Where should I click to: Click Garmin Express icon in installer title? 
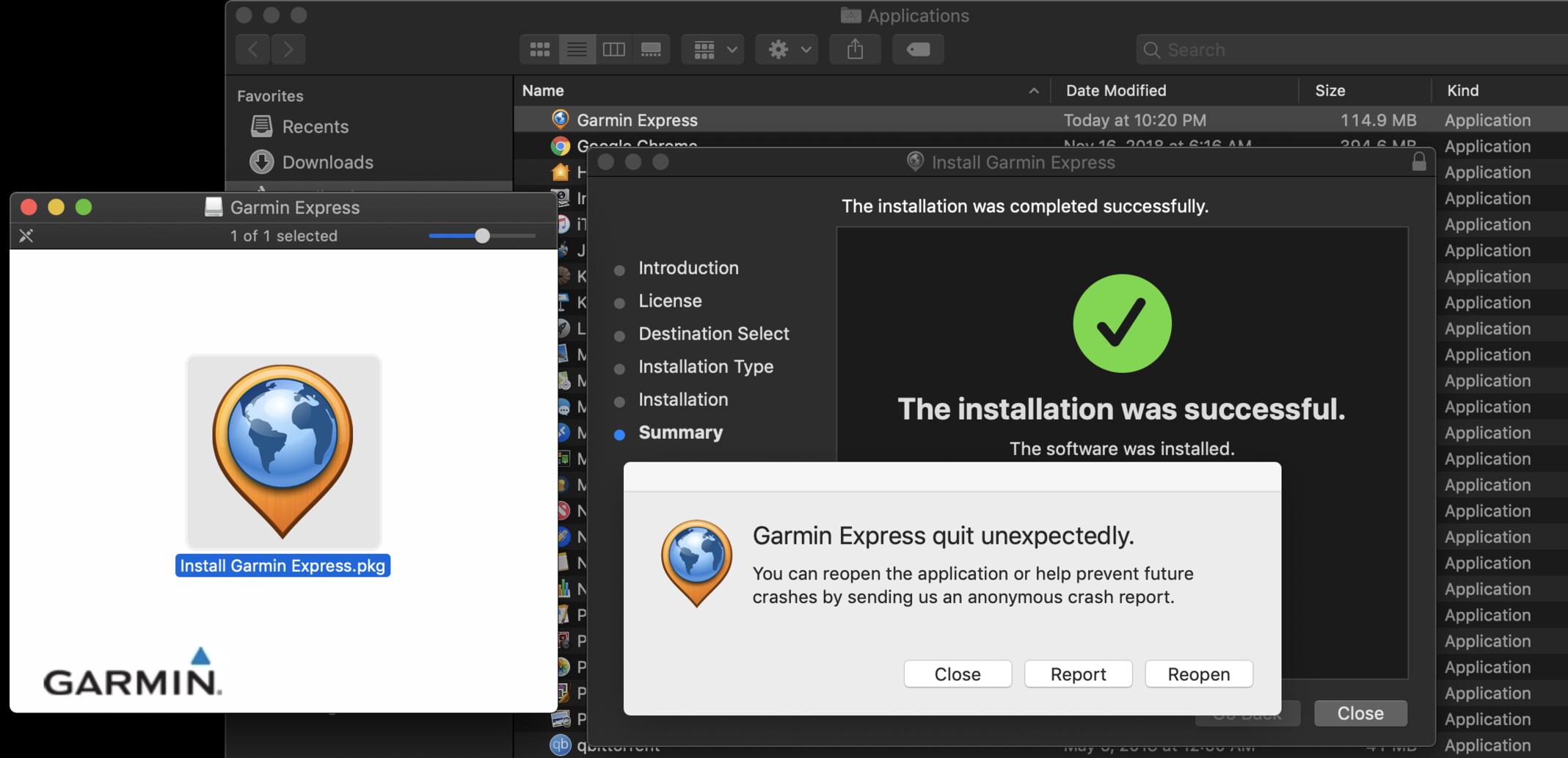pyautogui.click(x=915, y=161)
